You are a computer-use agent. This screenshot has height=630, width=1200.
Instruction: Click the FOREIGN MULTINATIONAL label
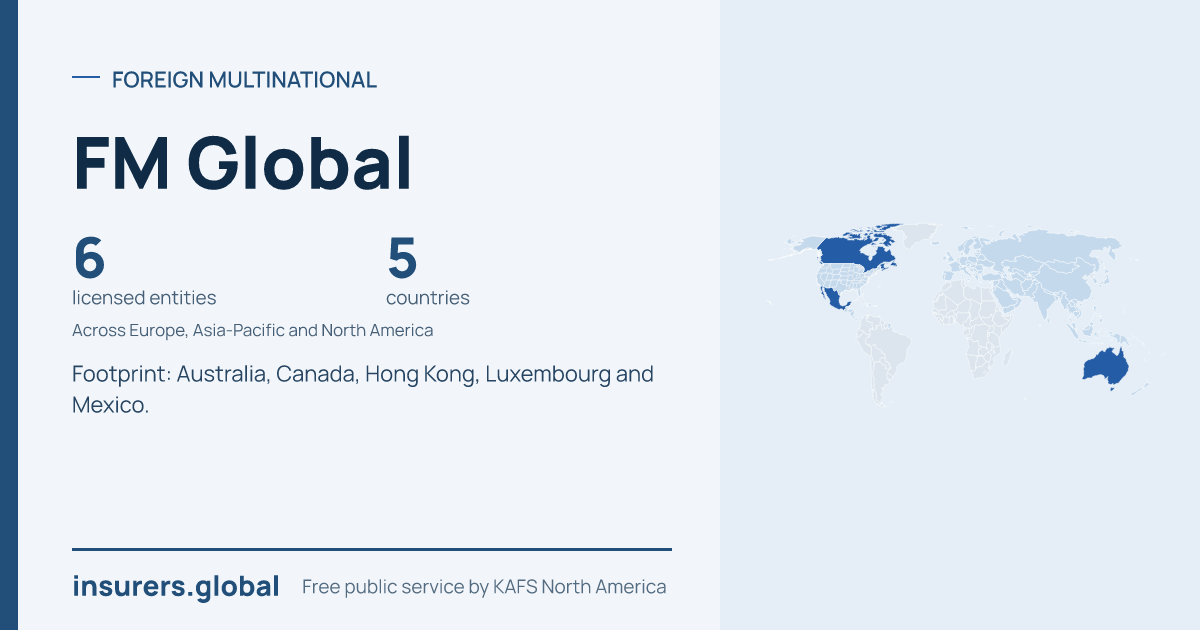244,80
